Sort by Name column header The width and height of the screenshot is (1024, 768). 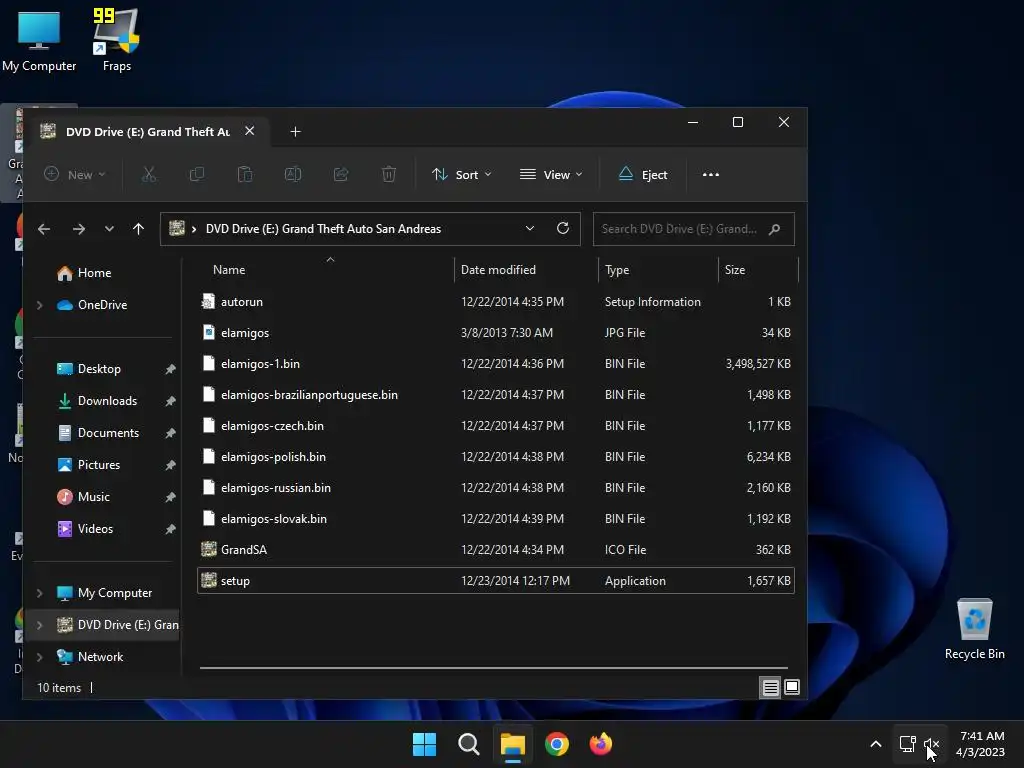click(x=229, y=270)
